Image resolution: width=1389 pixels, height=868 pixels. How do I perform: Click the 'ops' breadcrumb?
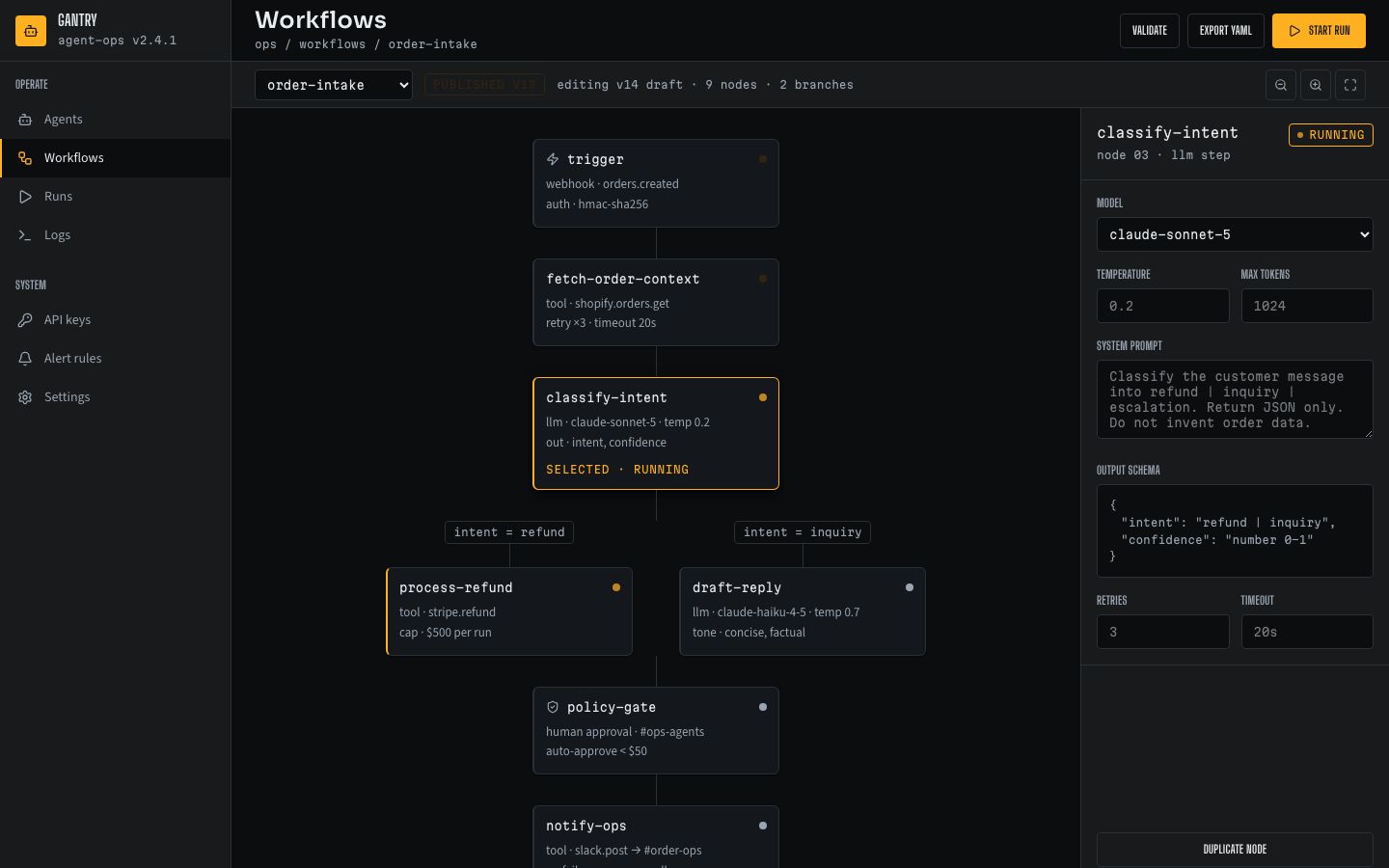click(266, 44)
